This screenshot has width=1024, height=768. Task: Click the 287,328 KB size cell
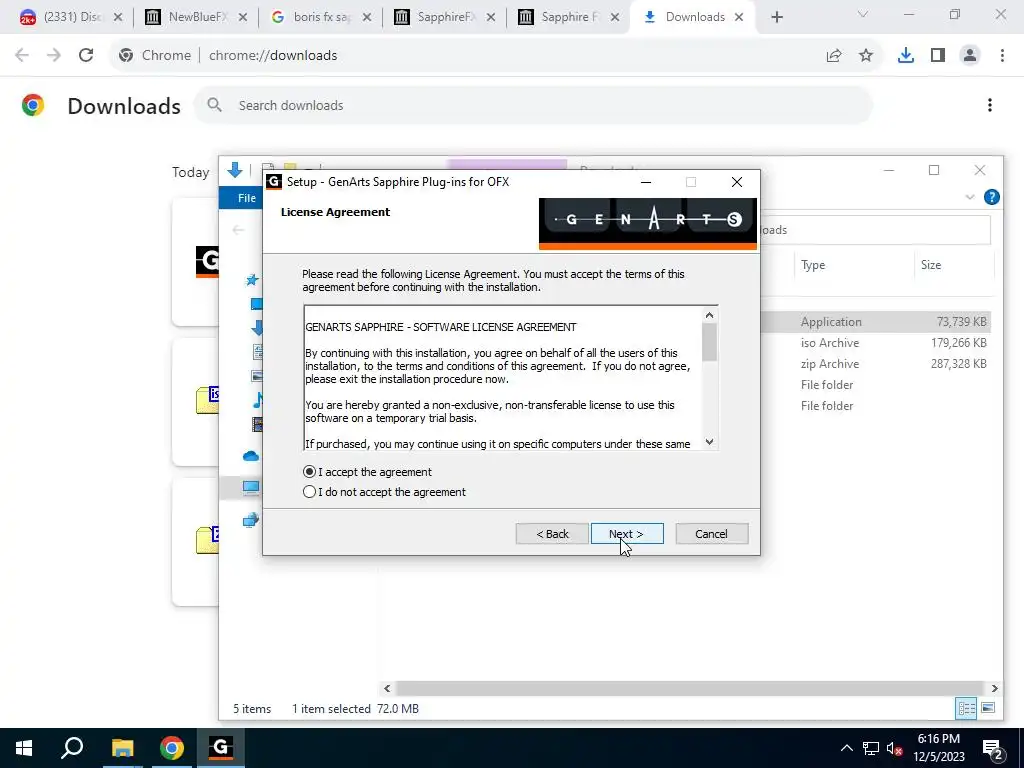pos(959,364)
